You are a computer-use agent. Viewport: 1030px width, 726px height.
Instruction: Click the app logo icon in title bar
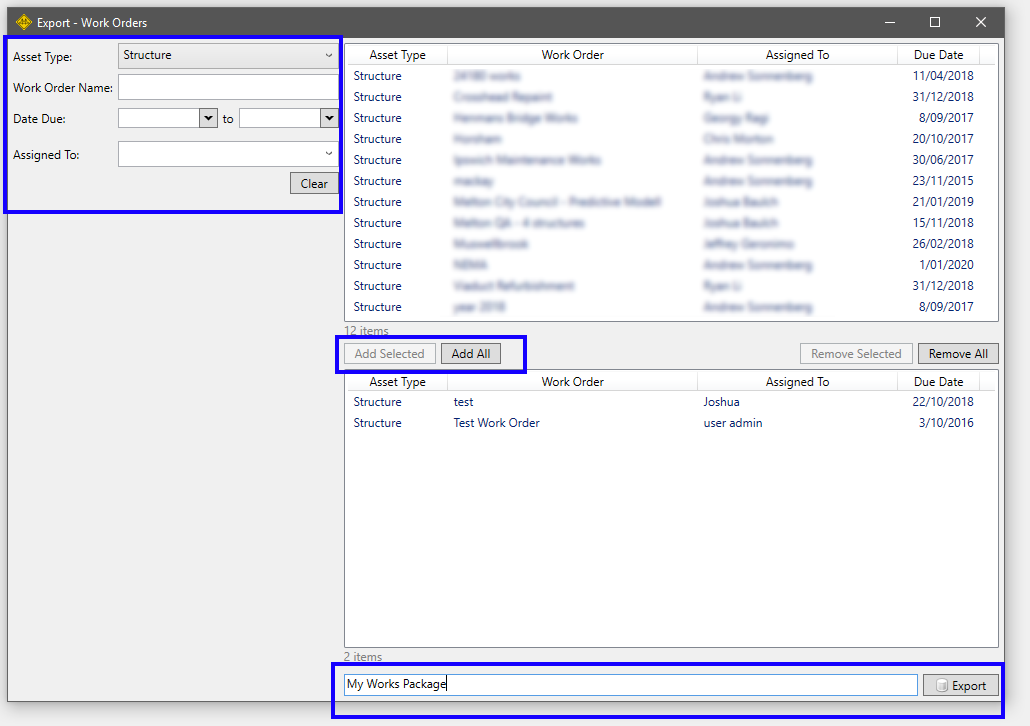24,22
